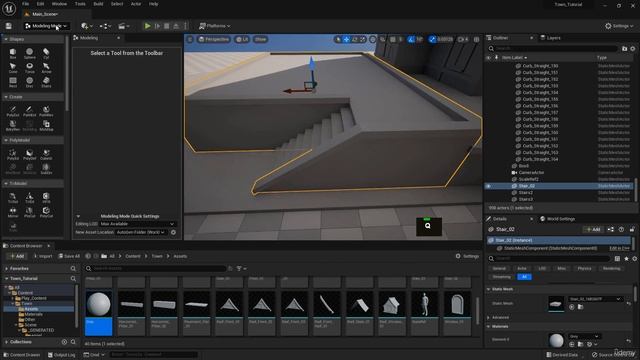640x360 pixels.
Task: Select the CubeGr polymodel tool
Action: click(x=46, y=154)
